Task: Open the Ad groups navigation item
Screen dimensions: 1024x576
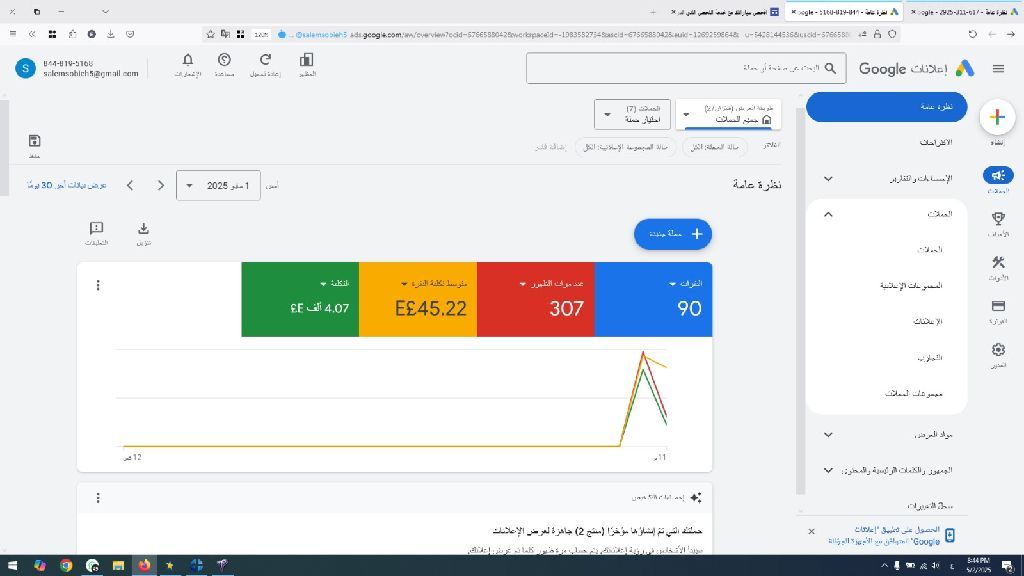Action: pos(910,285)
